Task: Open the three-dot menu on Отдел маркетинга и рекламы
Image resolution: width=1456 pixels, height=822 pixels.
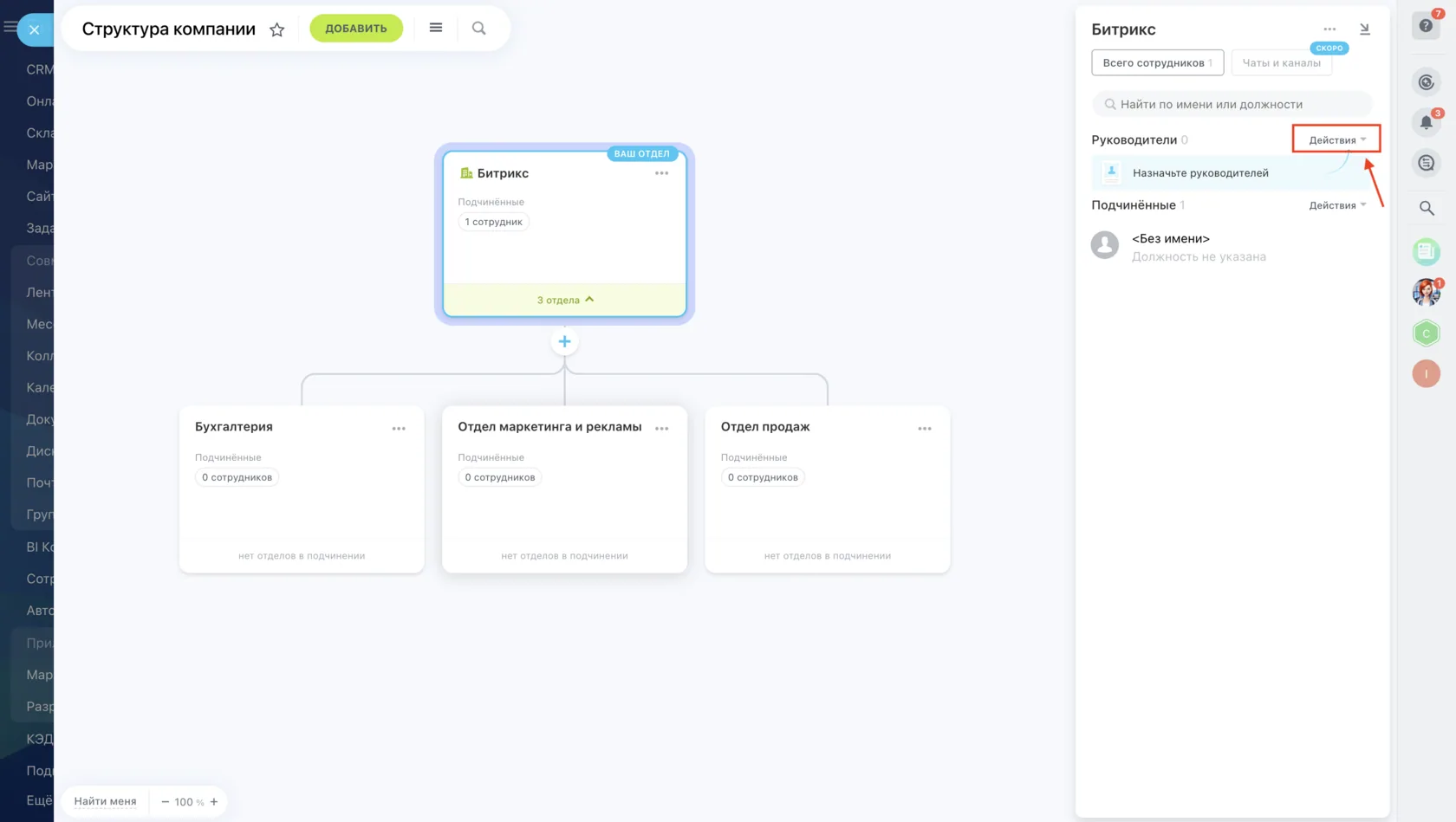Action: tap(662, 429)
